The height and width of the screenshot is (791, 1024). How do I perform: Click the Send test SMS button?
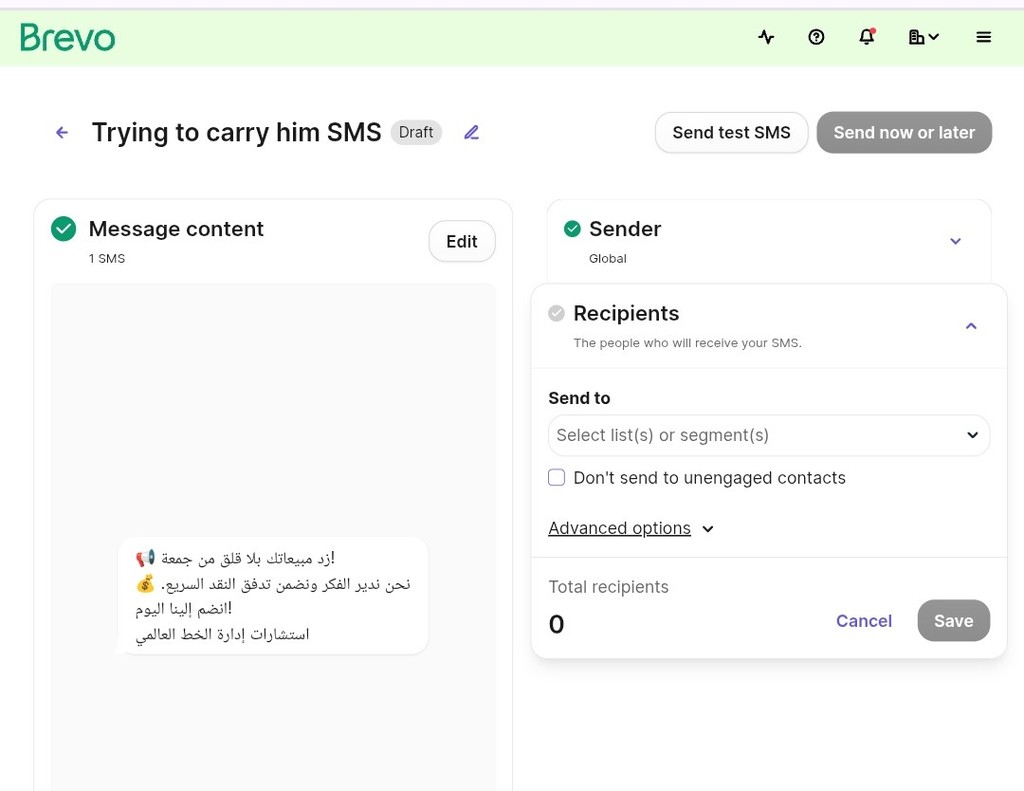click(731, 133)
